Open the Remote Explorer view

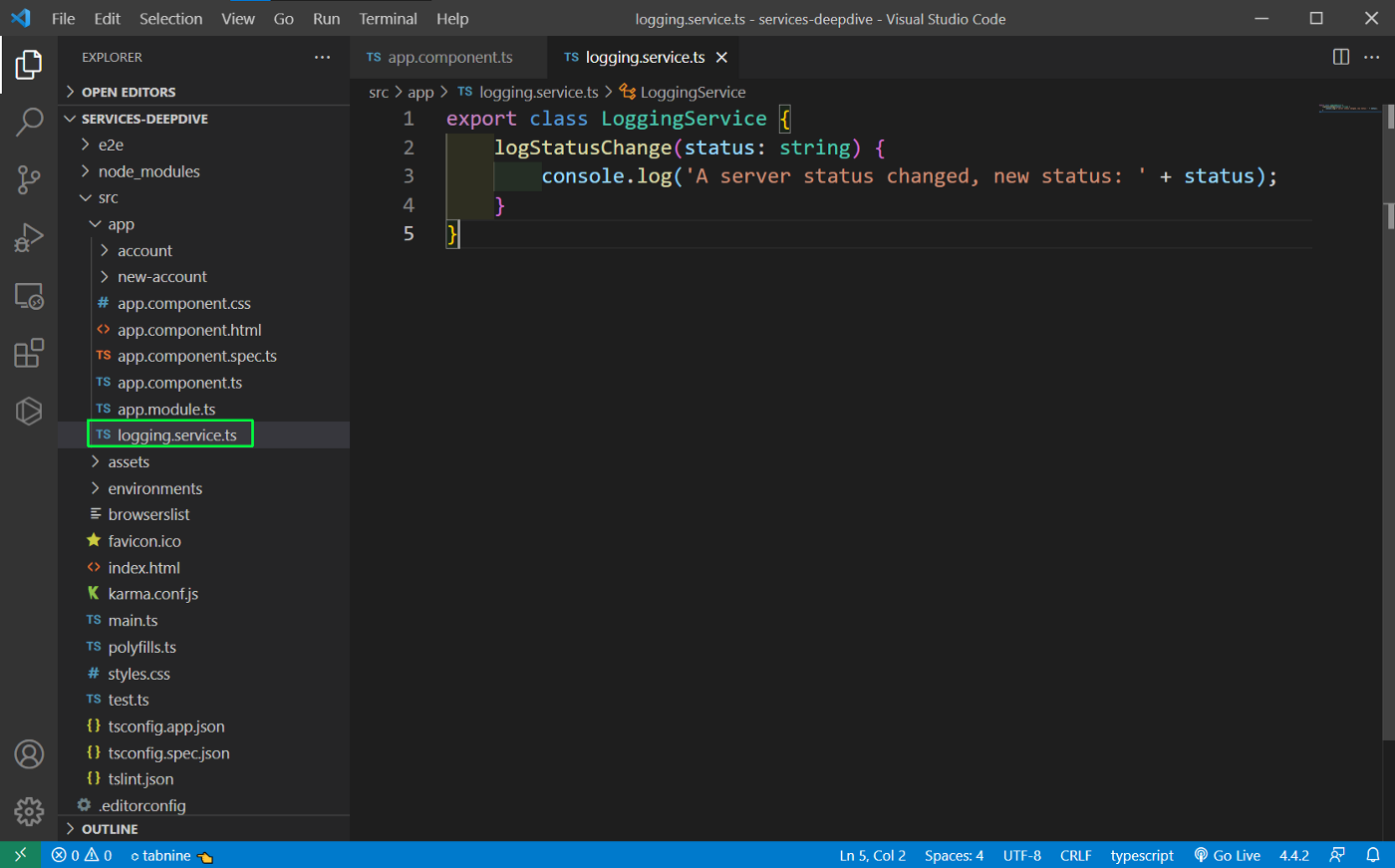(x=29, y=295)
